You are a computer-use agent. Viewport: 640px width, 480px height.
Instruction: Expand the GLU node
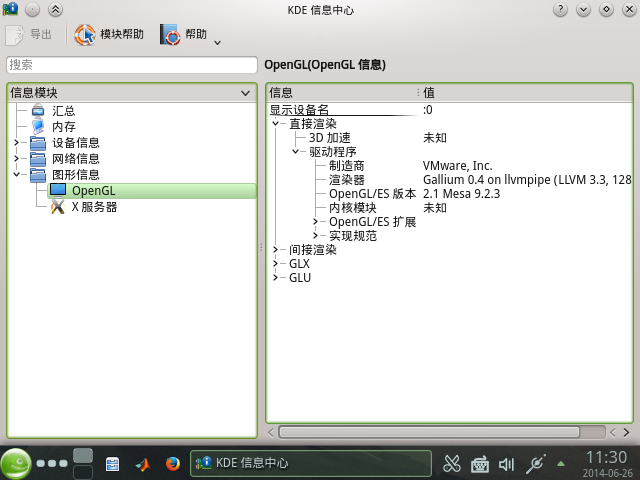click(276, 278)
